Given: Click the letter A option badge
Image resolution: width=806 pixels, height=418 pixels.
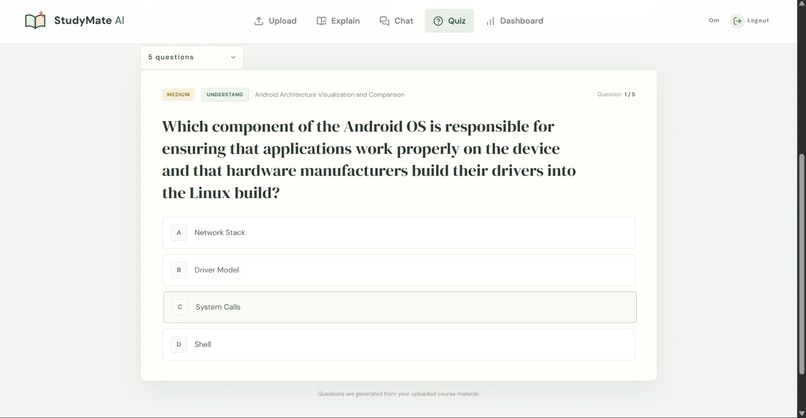Looking at the screenshot, I should click(178, 232).
